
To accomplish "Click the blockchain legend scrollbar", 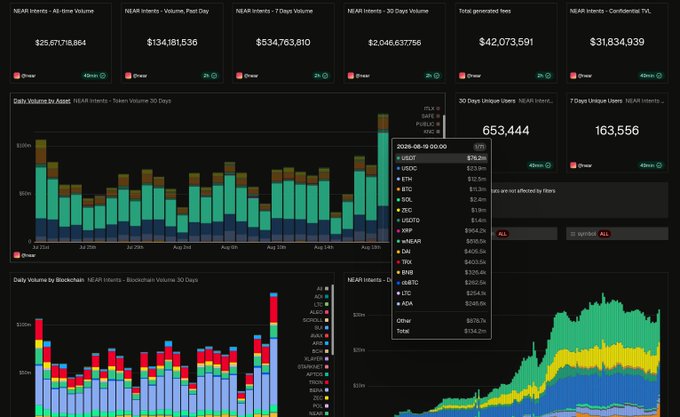I will coord(333,320).
